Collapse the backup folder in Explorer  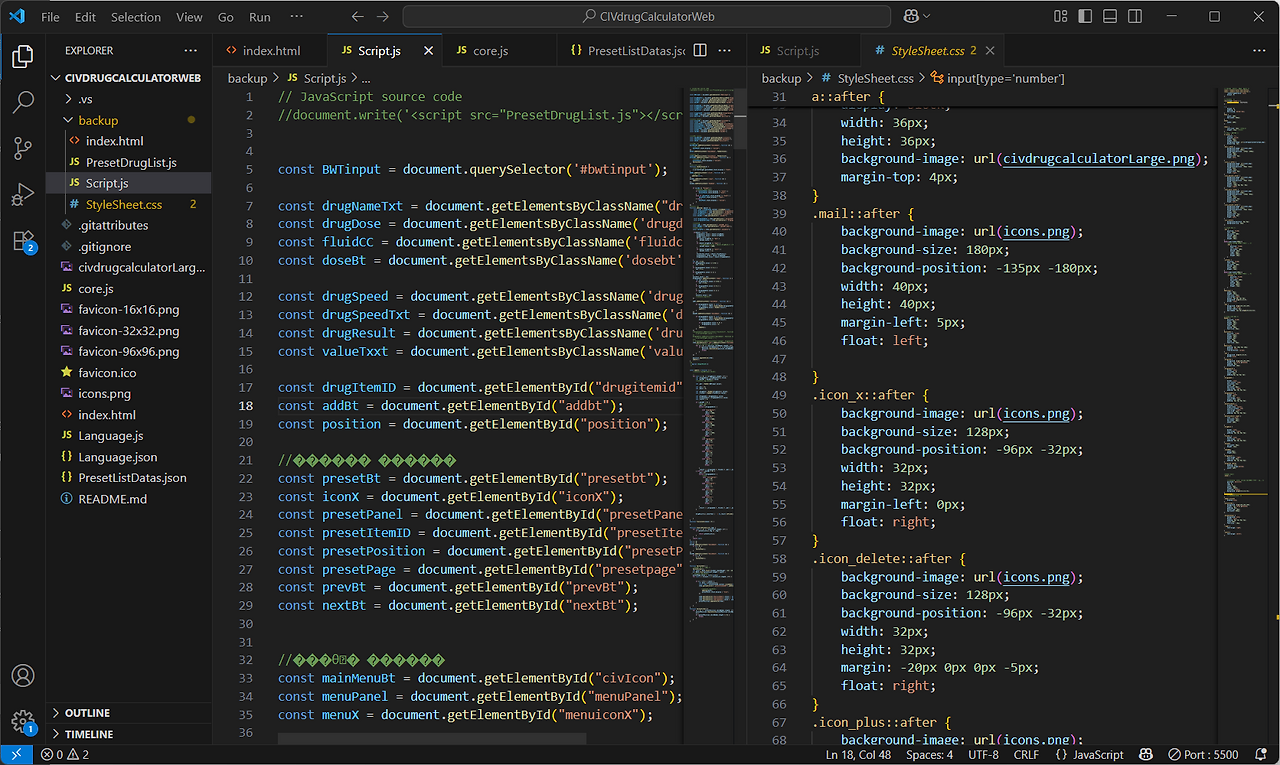(x=97, y=120)
